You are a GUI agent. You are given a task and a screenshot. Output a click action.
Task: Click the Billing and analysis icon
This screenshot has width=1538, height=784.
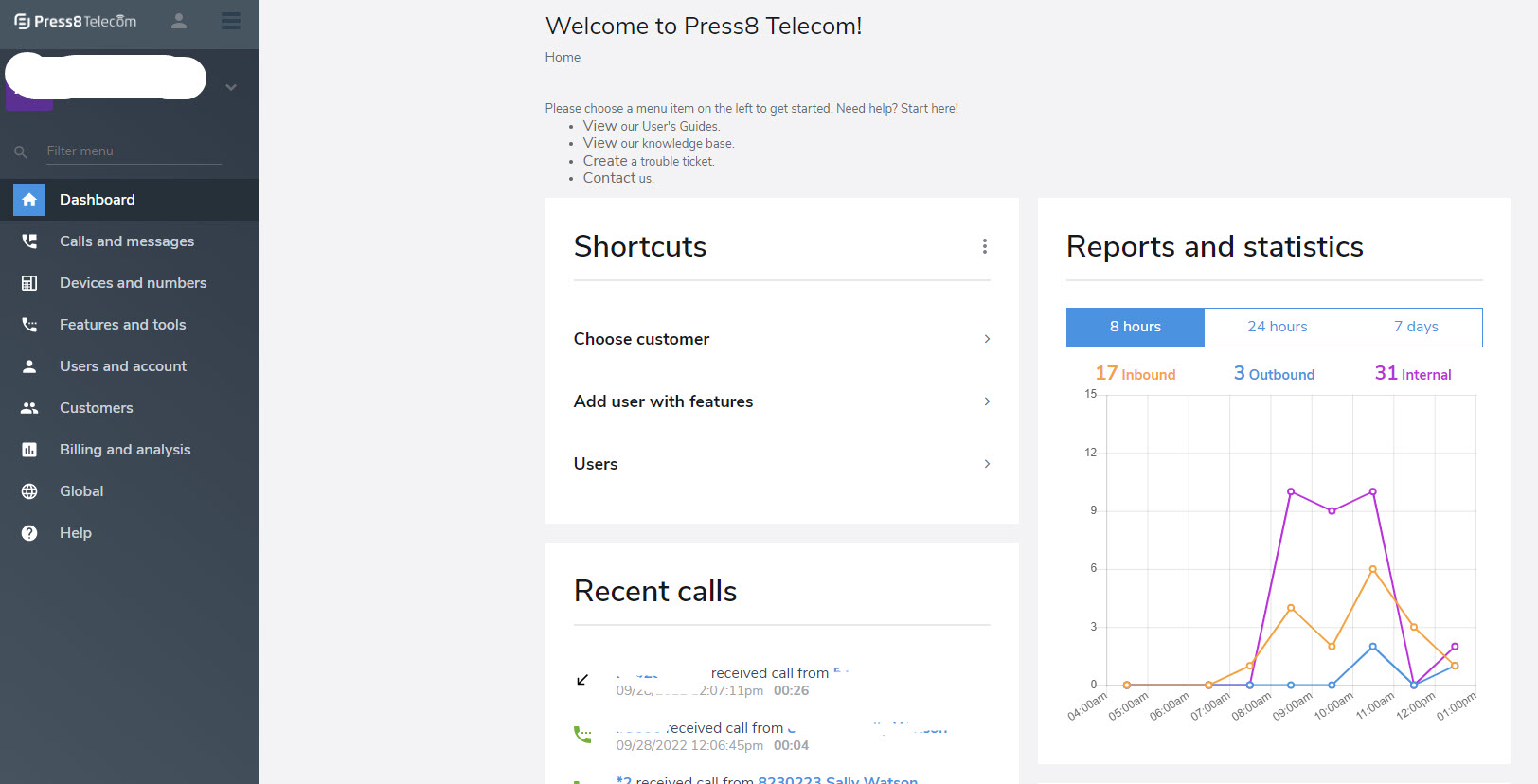click(x=29, y=450)
